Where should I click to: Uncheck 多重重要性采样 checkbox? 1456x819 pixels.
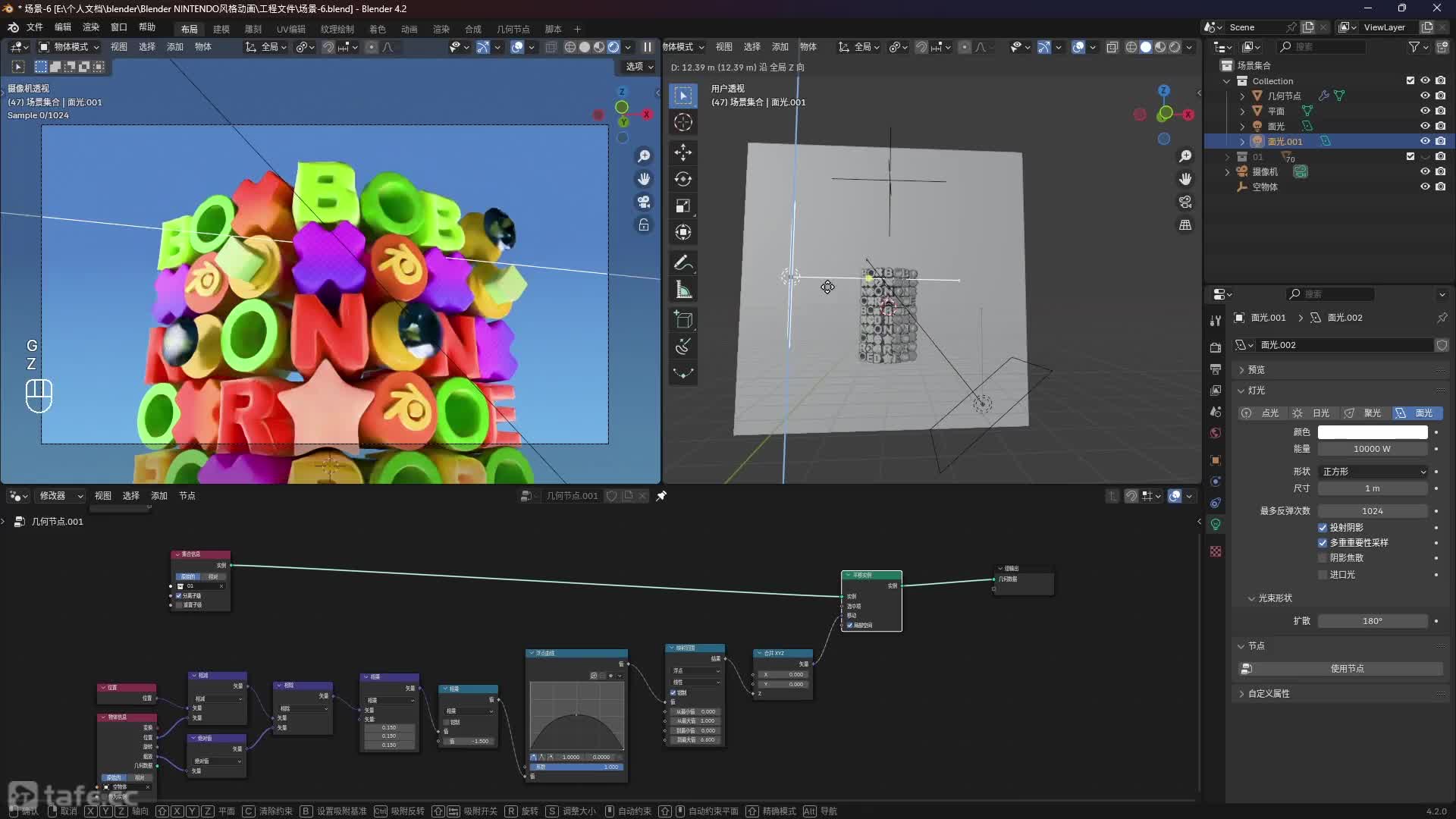[1323, 543]
